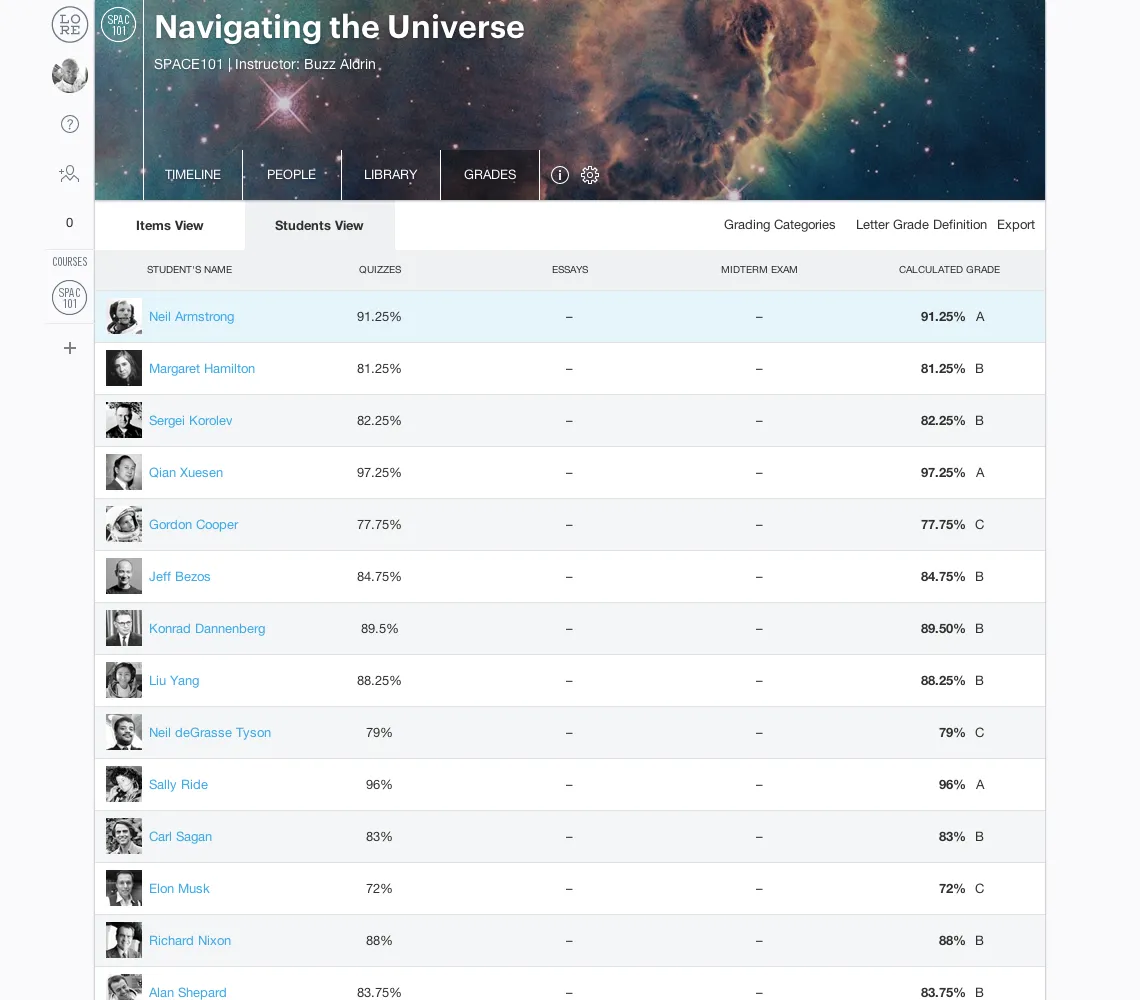
Task: Open Qian Xuesen's student page
Action: 186,473
